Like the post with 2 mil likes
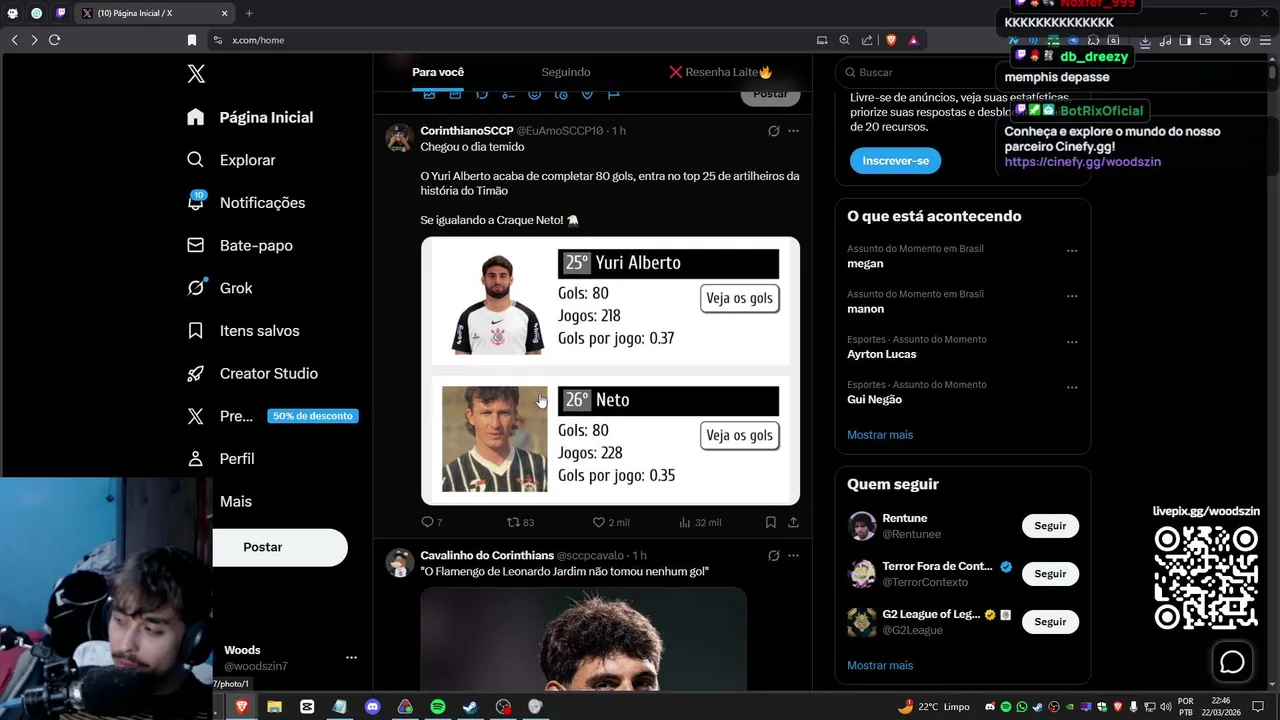Image resolution: width=1280 pixels, height=720 pixels. point(610,522)
